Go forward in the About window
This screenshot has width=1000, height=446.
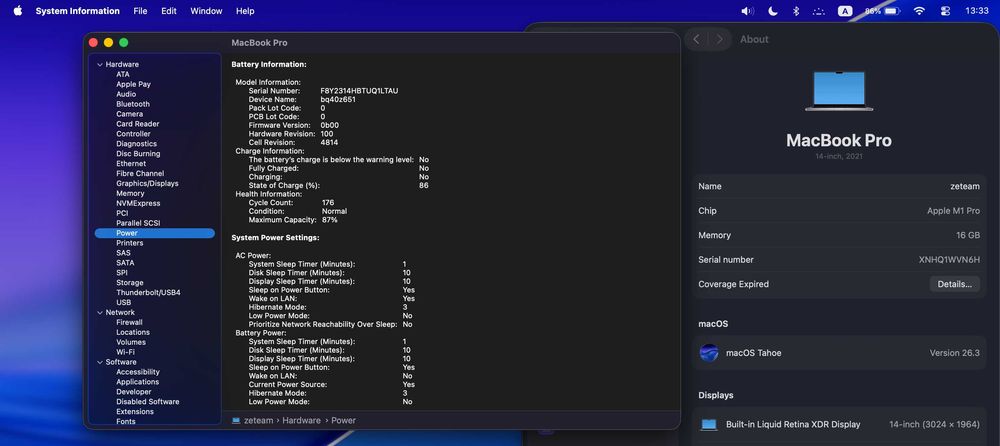(x=719, y=40)
